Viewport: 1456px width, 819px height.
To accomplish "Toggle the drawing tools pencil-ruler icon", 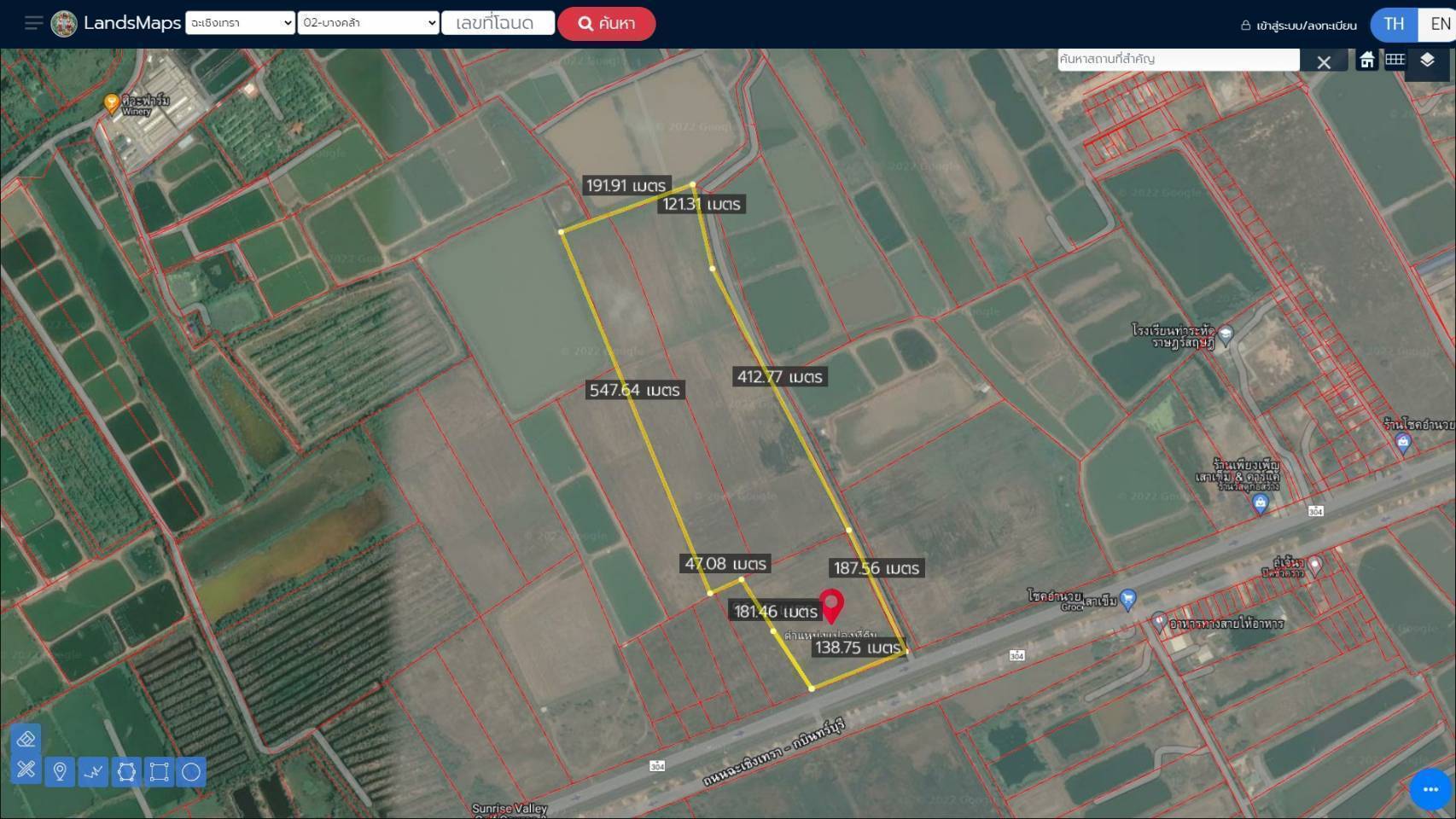I will tap(26, 770).
